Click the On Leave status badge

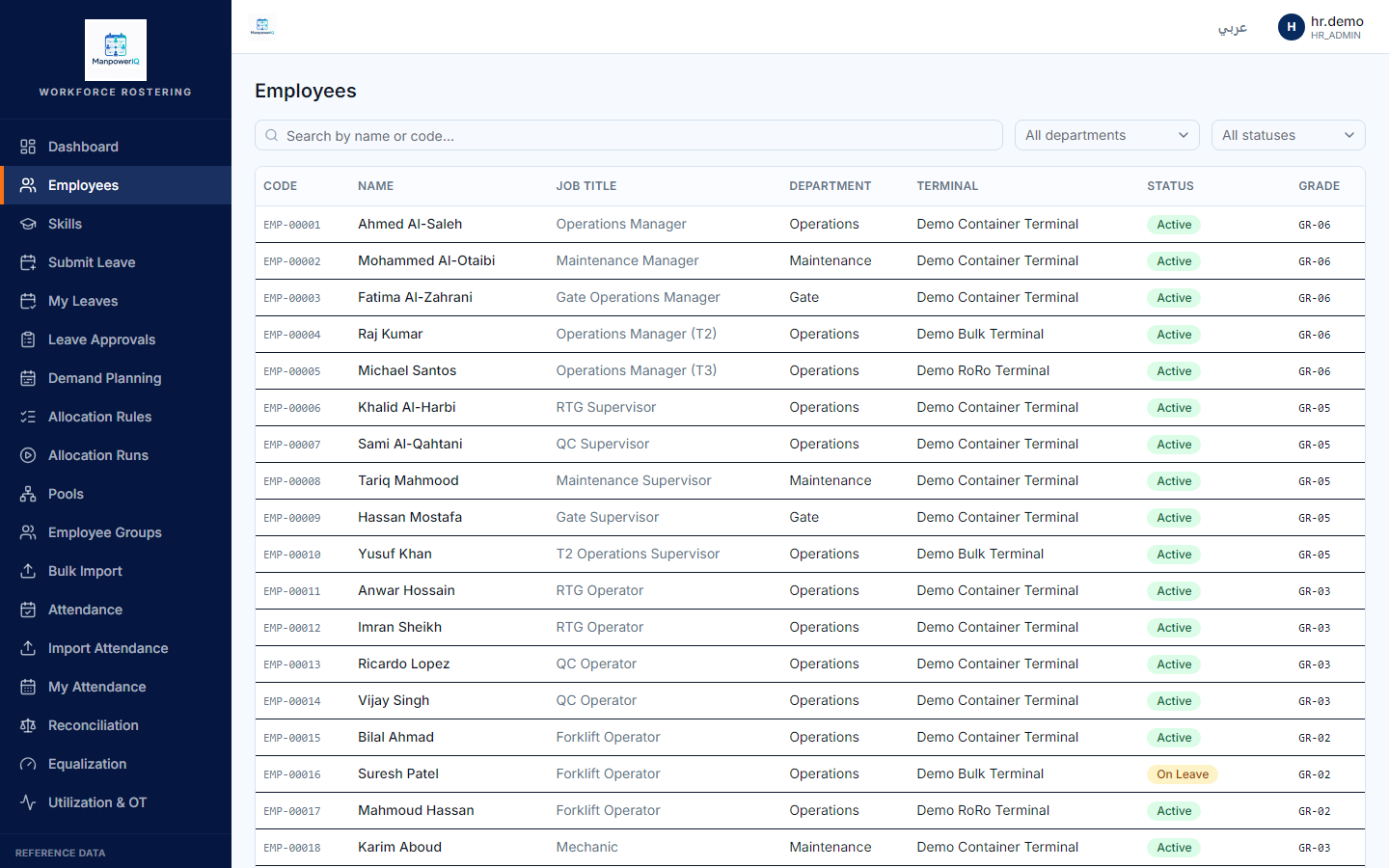pyautogui.click(x=1182, y=774)
